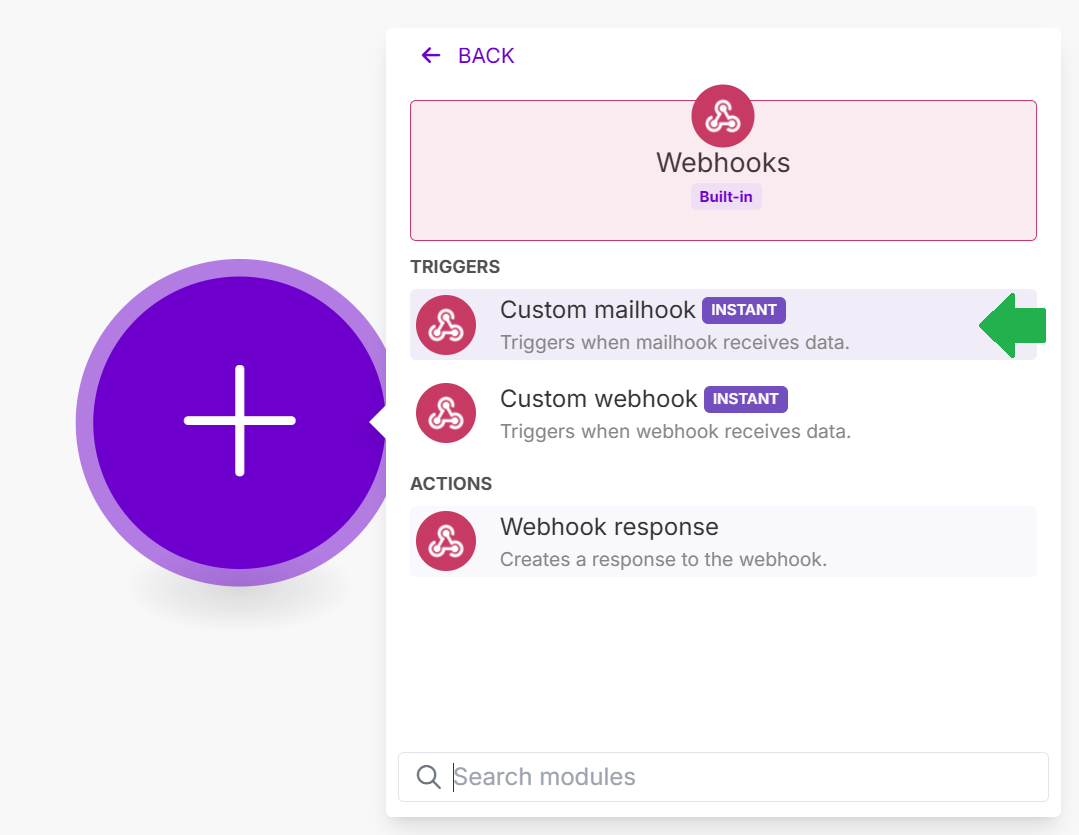This screenshot has width=1079, height=835.
Task: Click the Webhook response module icon
Action: (446, 541)
